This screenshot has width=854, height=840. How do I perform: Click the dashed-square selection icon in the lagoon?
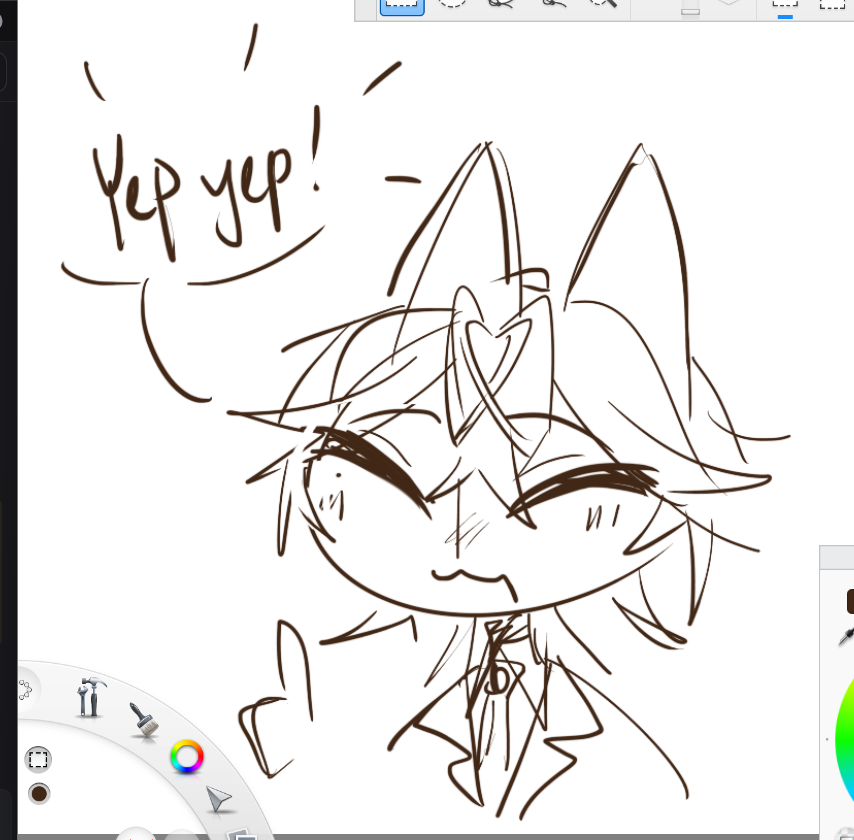[38, 759]
